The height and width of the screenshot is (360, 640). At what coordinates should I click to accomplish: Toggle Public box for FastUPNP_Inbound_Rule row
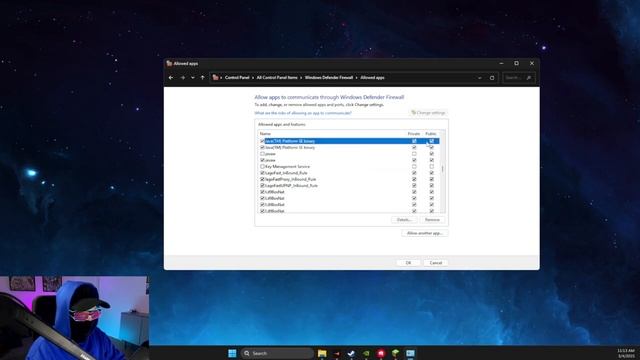click(431, 186)
